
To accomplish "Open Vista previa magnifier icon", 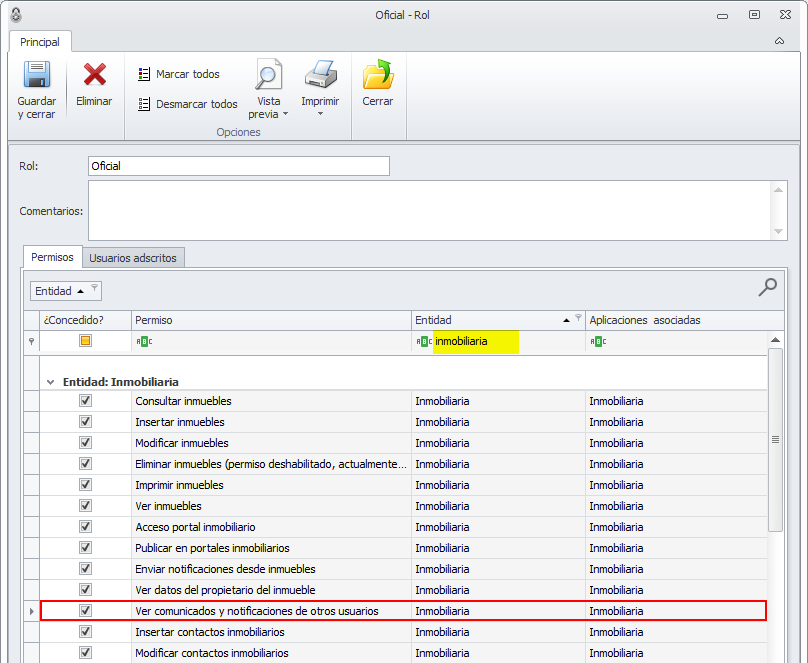I will (x=268, y=76).
